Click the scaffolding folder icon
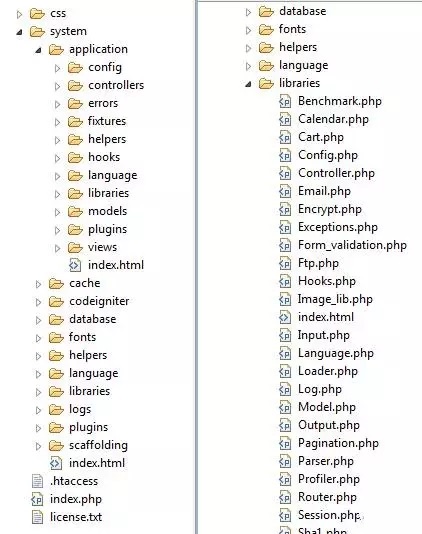 point(56,445)
